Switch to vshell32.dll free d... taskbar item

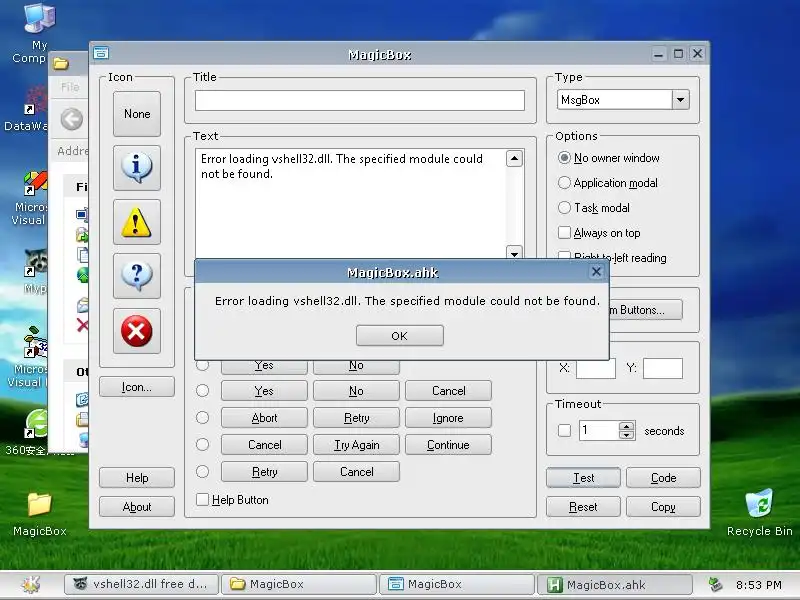[142, 584]
